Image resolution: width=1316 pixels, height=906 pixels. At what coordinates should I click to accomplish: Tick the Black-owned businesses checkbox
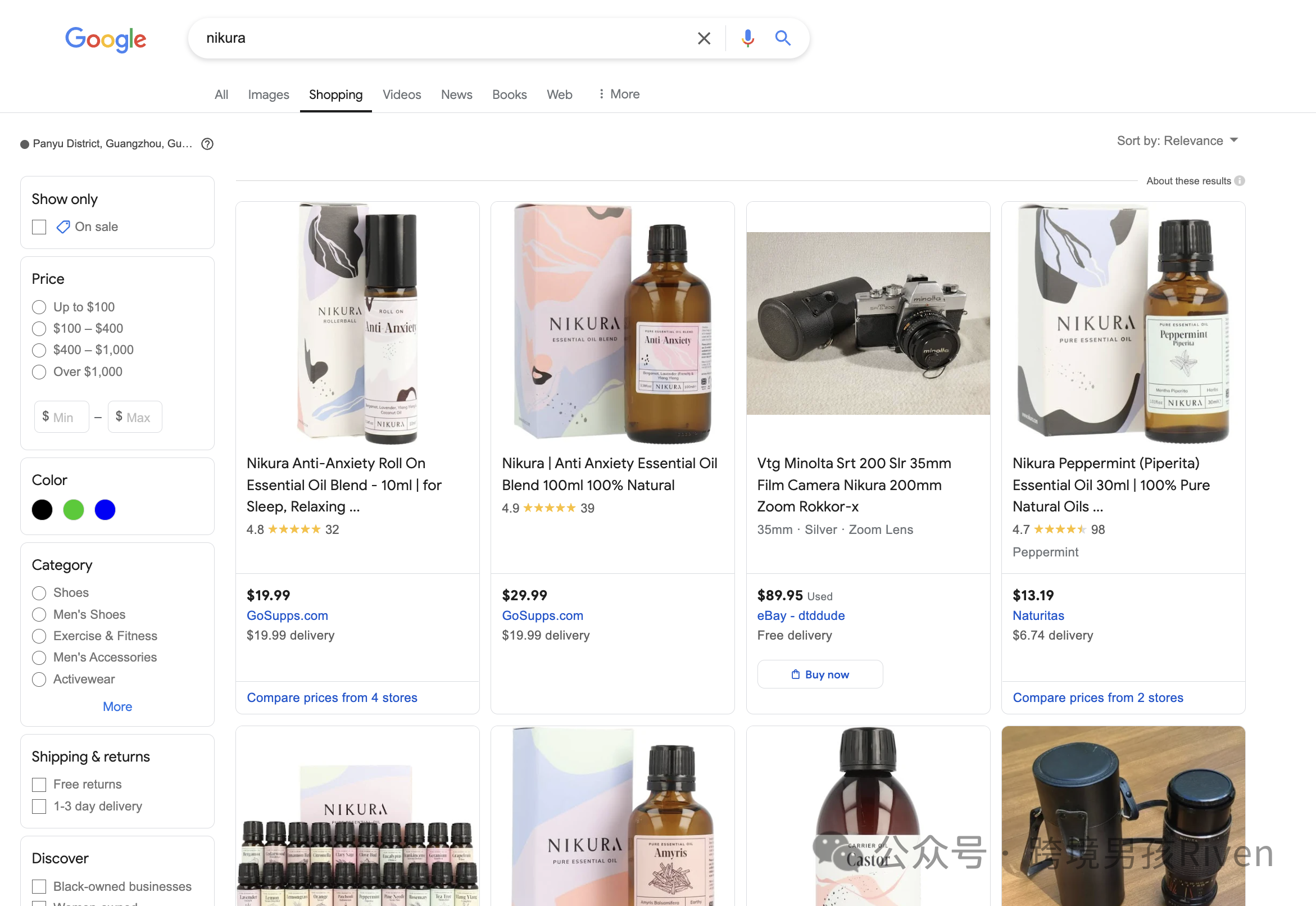39,886
